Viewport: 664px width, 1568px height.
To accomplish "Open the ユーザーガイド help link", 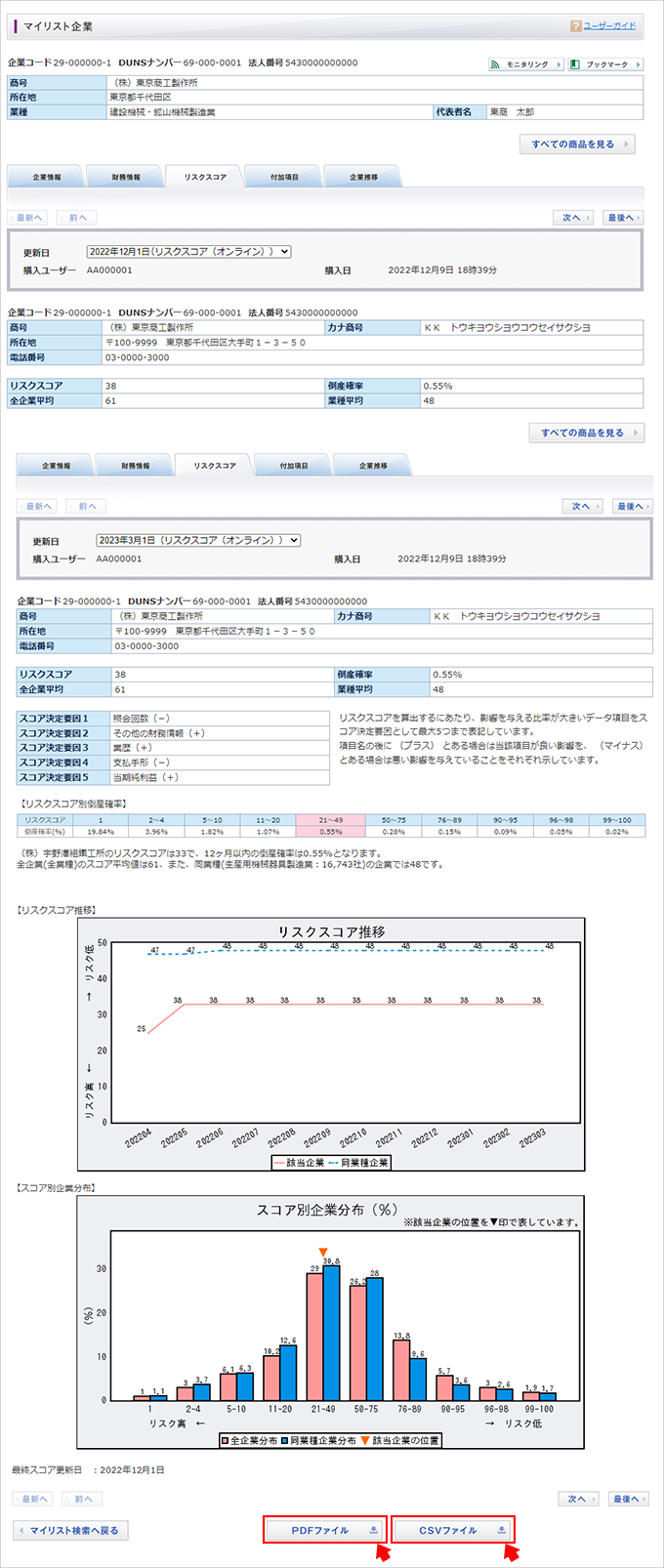I will [609, 25].
